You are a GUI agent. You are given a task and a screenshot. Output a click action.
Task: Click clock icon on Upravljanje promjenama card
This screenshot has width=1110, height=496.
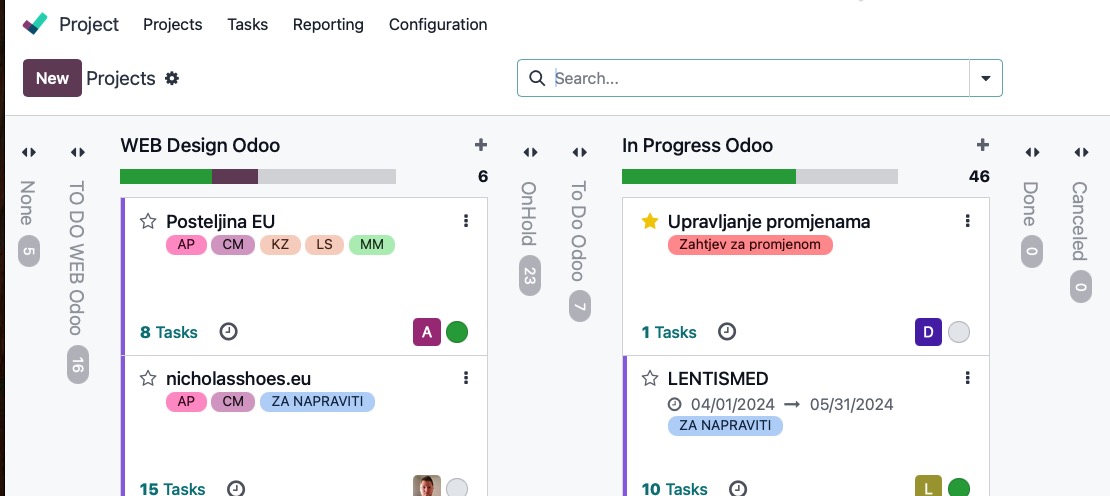728,332
